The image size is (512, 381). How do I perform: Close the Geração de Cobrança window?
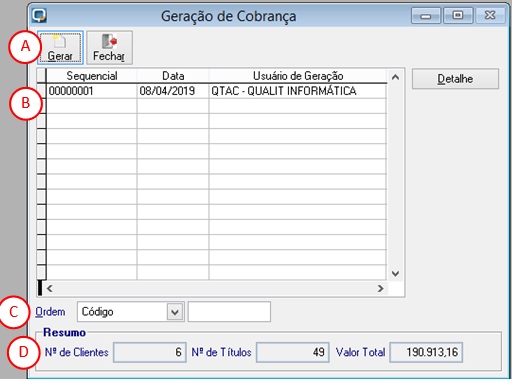[x=490, y=16]
